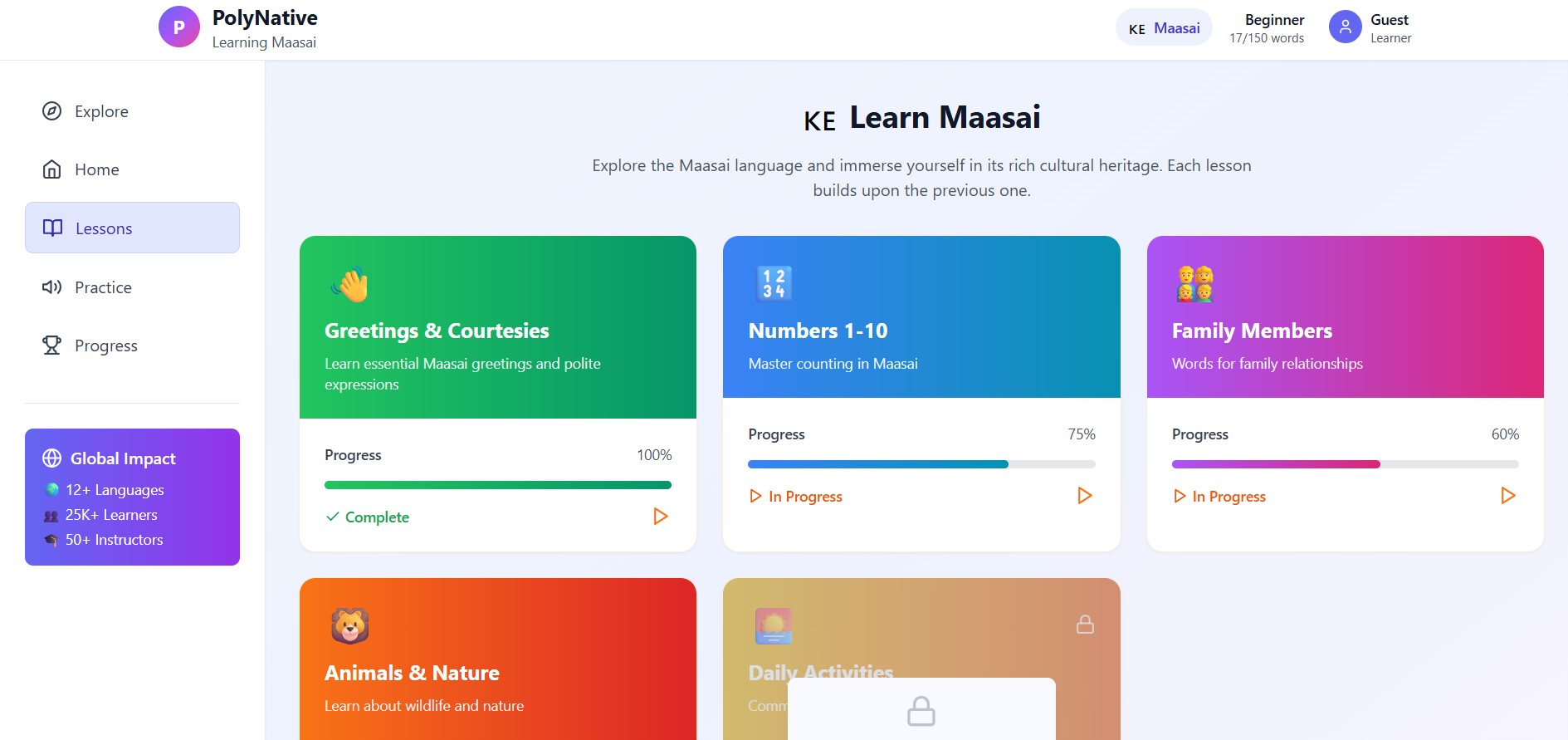Play the Greetings & Courtesies lesson arrow
The image size is (1568, 740).
point(661,517)
